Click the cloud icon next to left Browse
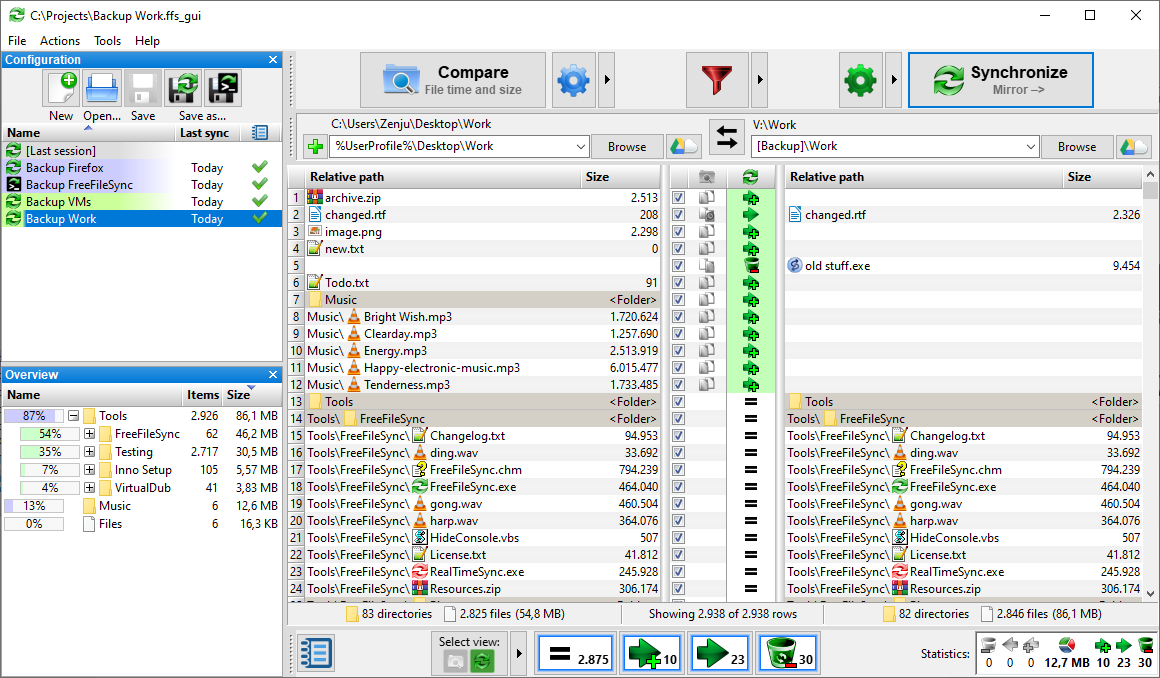Image resolution: width=1160 pixels, height=678 pixels. point(684,146)
